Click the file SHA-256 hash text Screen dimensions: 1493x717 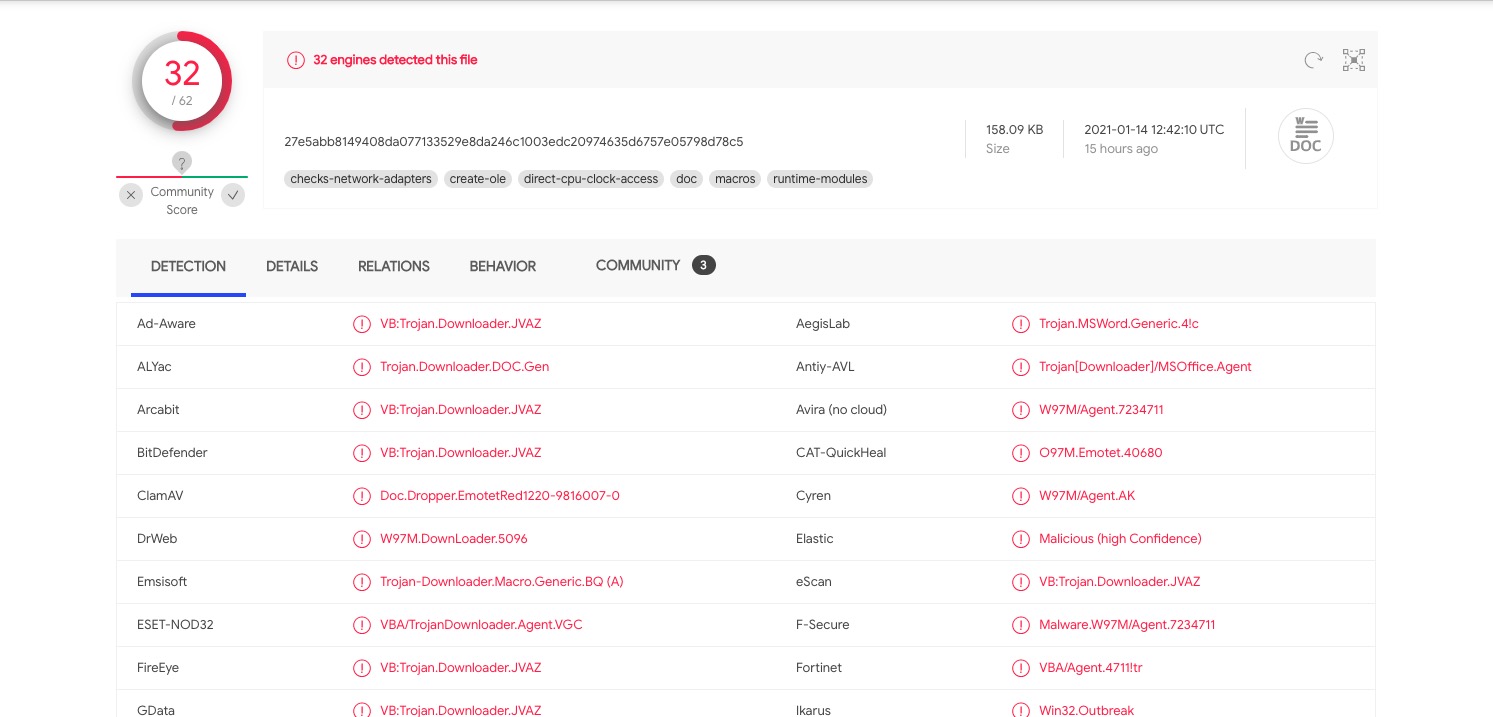point(514,142)
